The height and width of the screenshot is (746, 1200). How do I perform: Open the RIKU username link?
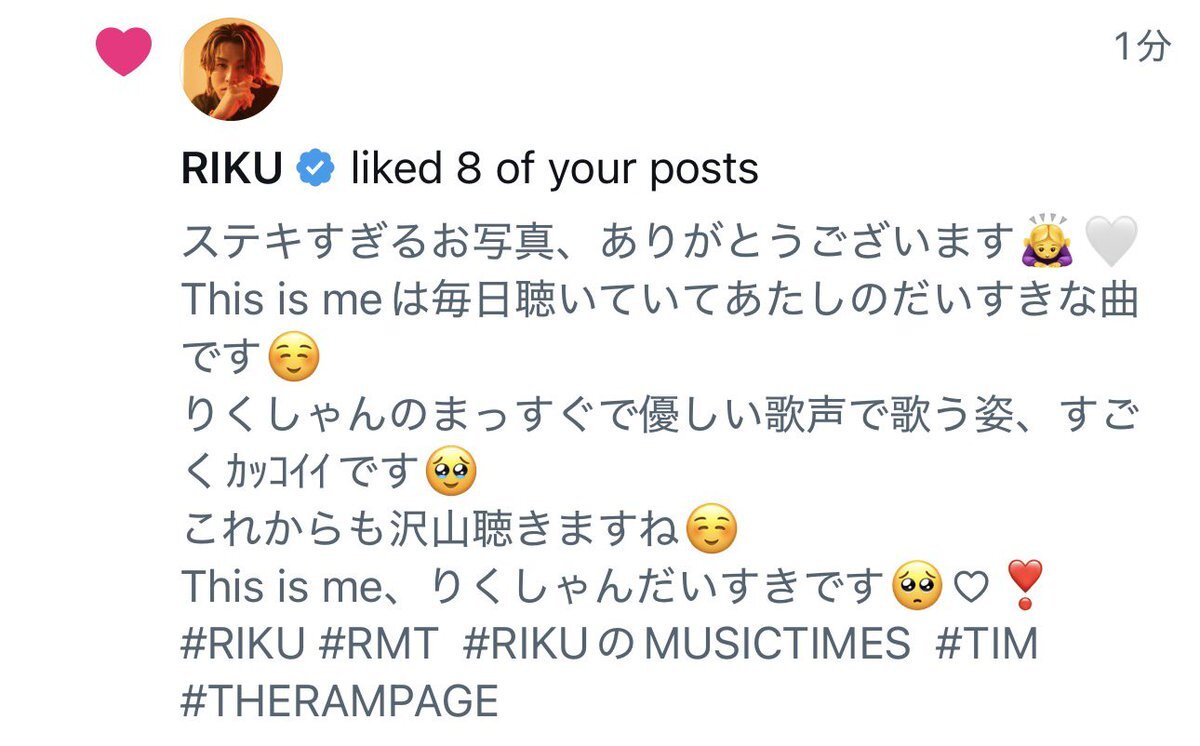click(232, 170)
